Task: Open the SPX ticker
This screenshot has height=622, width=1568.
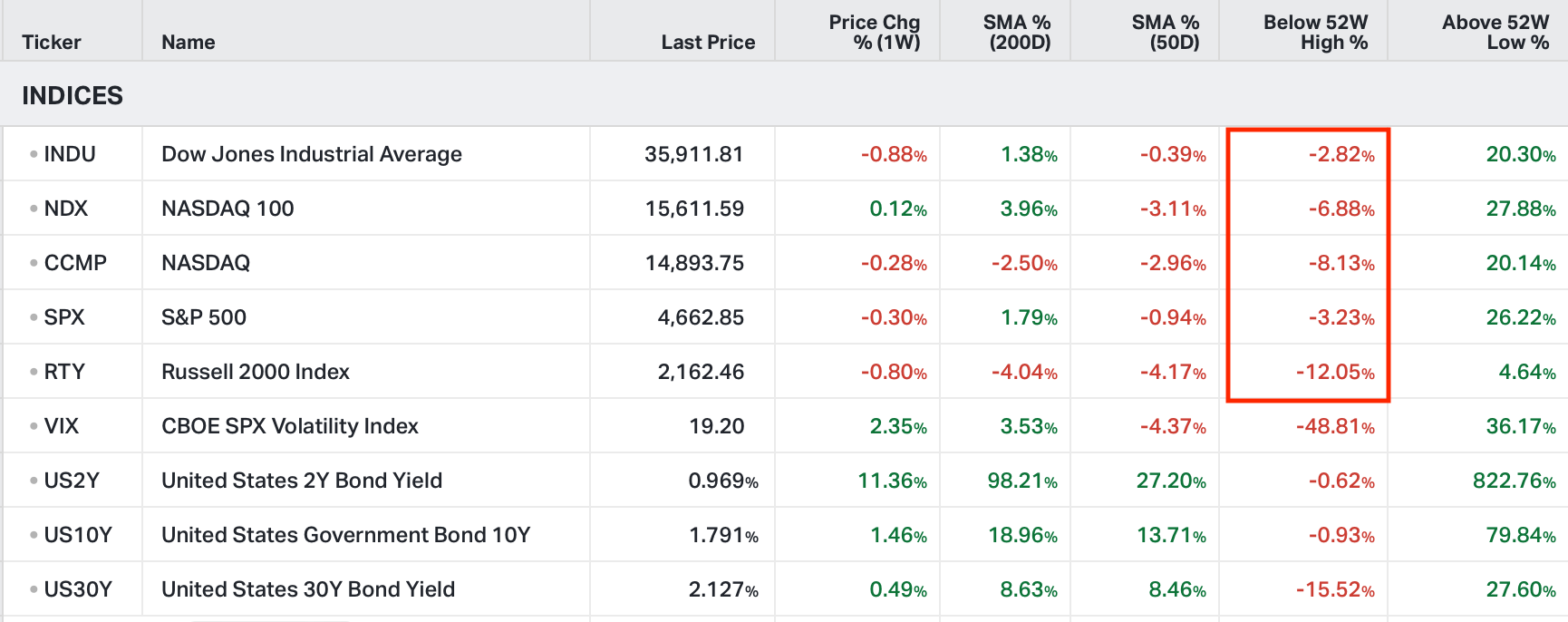Action: tap(64, 317)
